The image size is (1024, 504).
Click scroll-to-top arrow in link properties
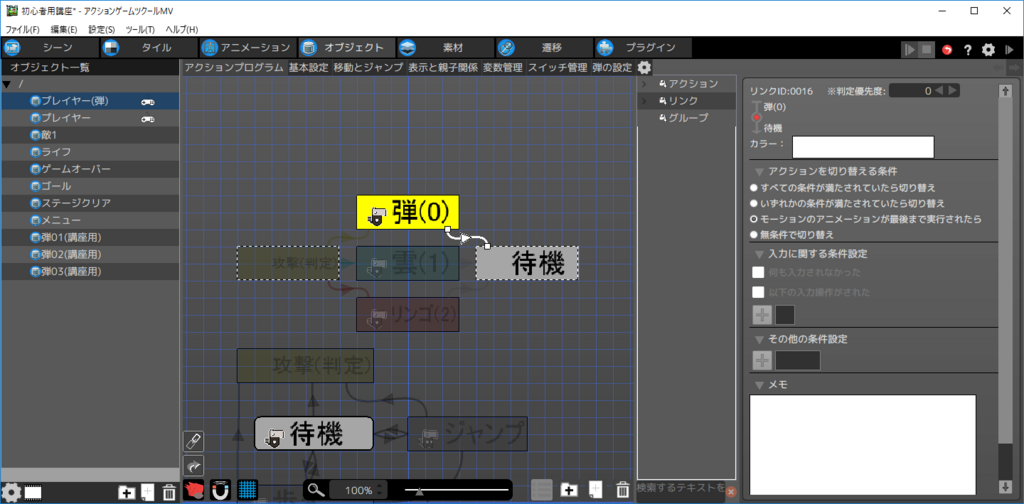(1005, 91)
